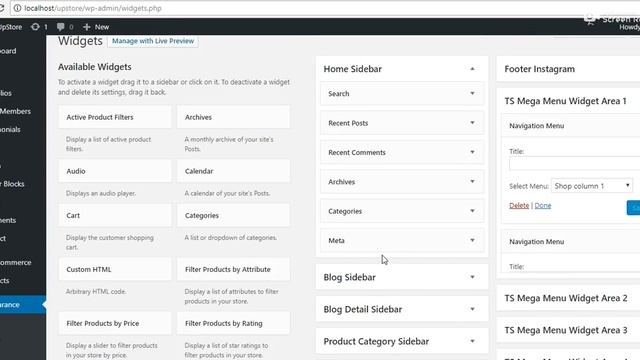Open the WooCommerce menu in sidebar
This screenshot has height=360, width=640.
pos(16,262)
